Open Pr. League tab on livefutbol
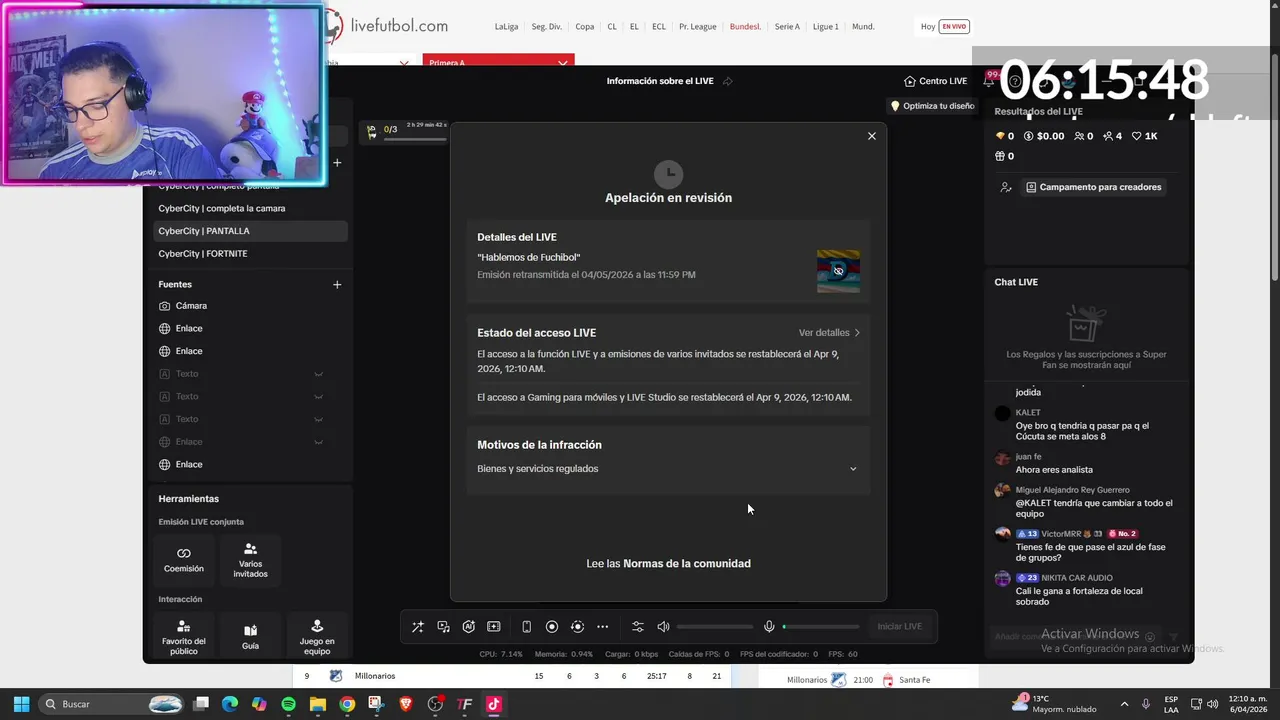The height and width of the screenshot is (720, 1280). [697, 27]
